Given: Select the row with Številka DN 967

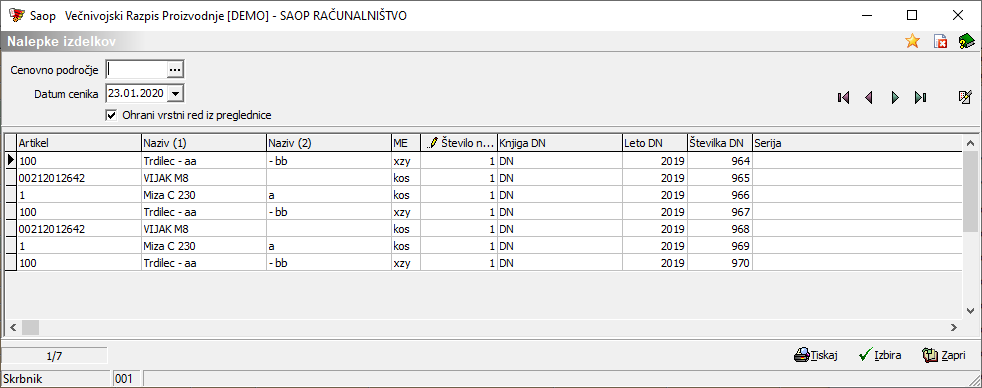Looking at the screenshot, I should tap(483, 212).
